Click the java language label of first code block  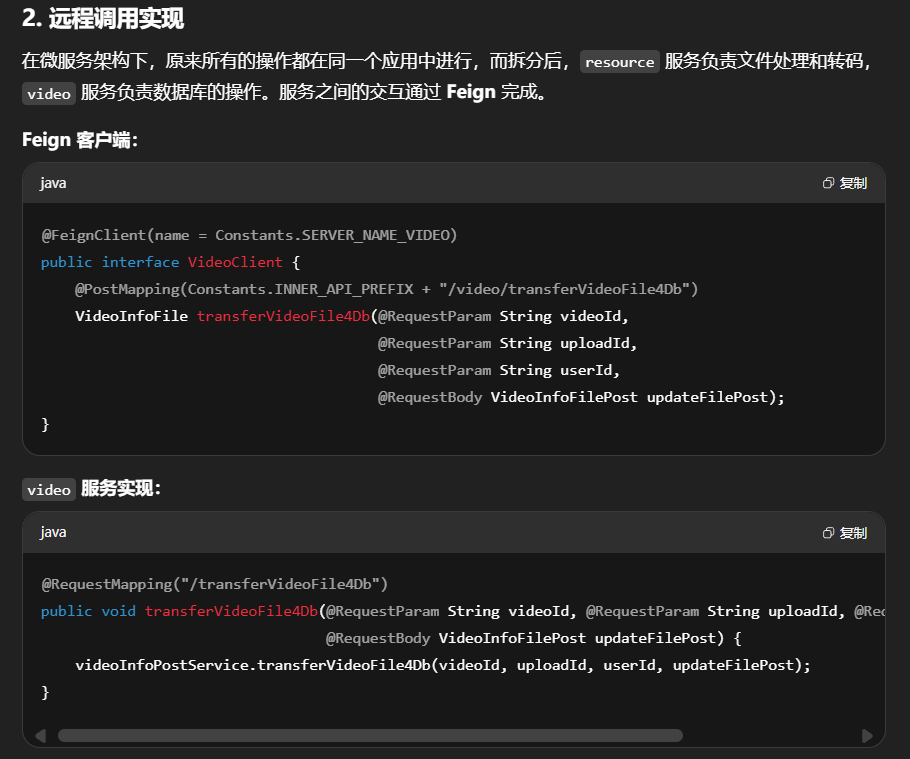53,183
